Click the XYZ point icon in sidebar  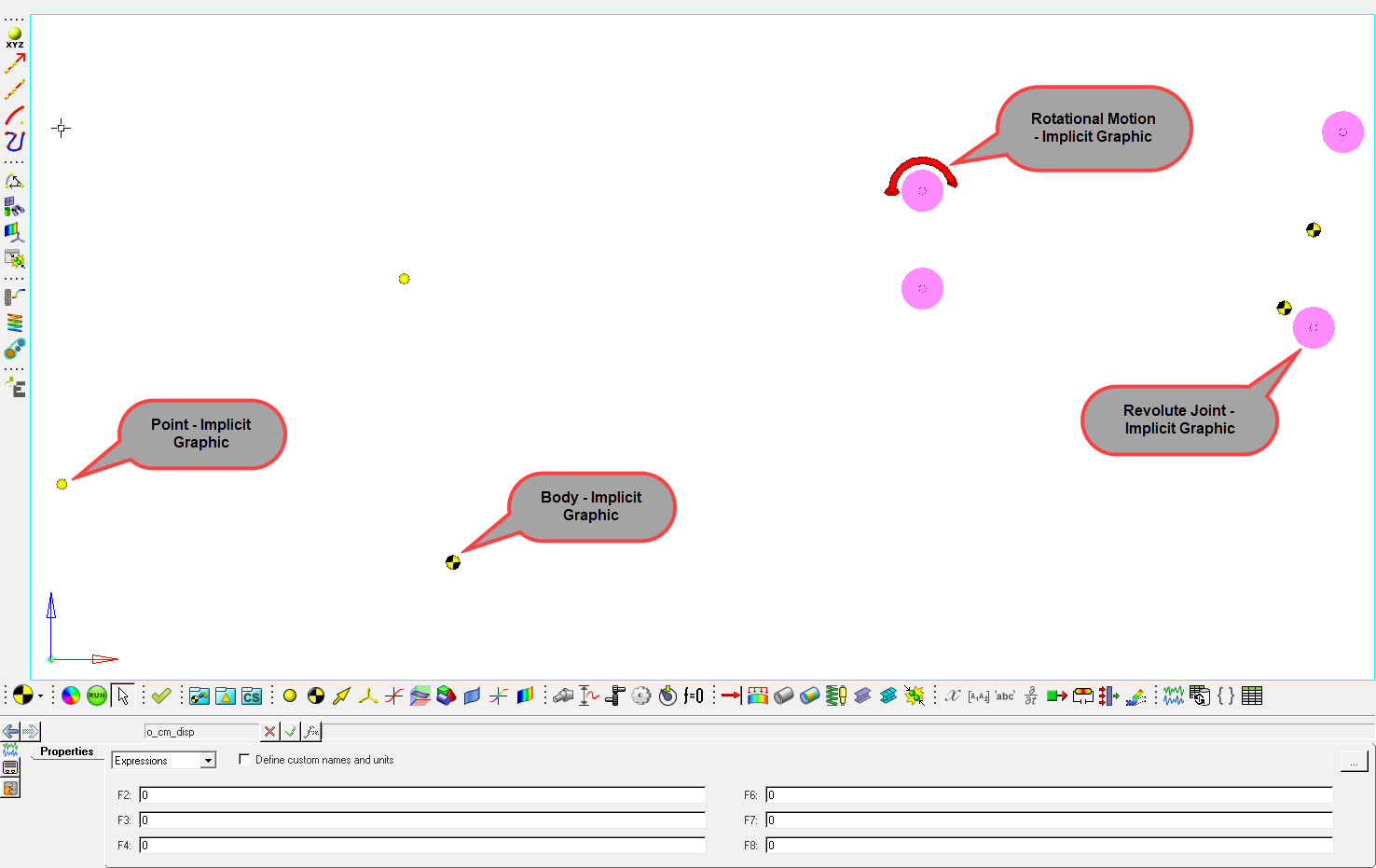(x=15, y=37)
